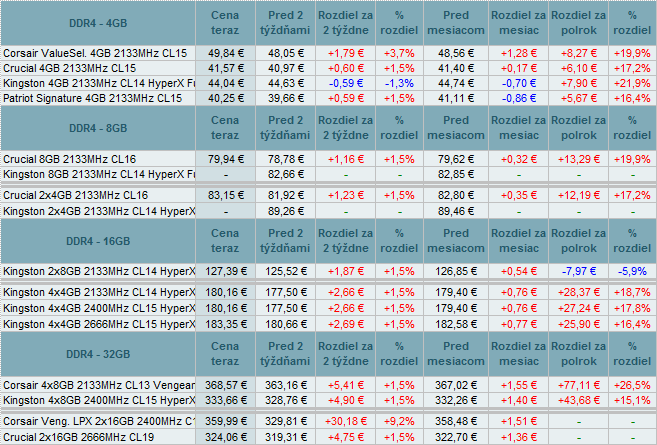Select "Crucial 2x16GB 2666MHz CL19" row name
Image resolution: width=657 pixels, height=445 pixels.
[x=78, y=437]
